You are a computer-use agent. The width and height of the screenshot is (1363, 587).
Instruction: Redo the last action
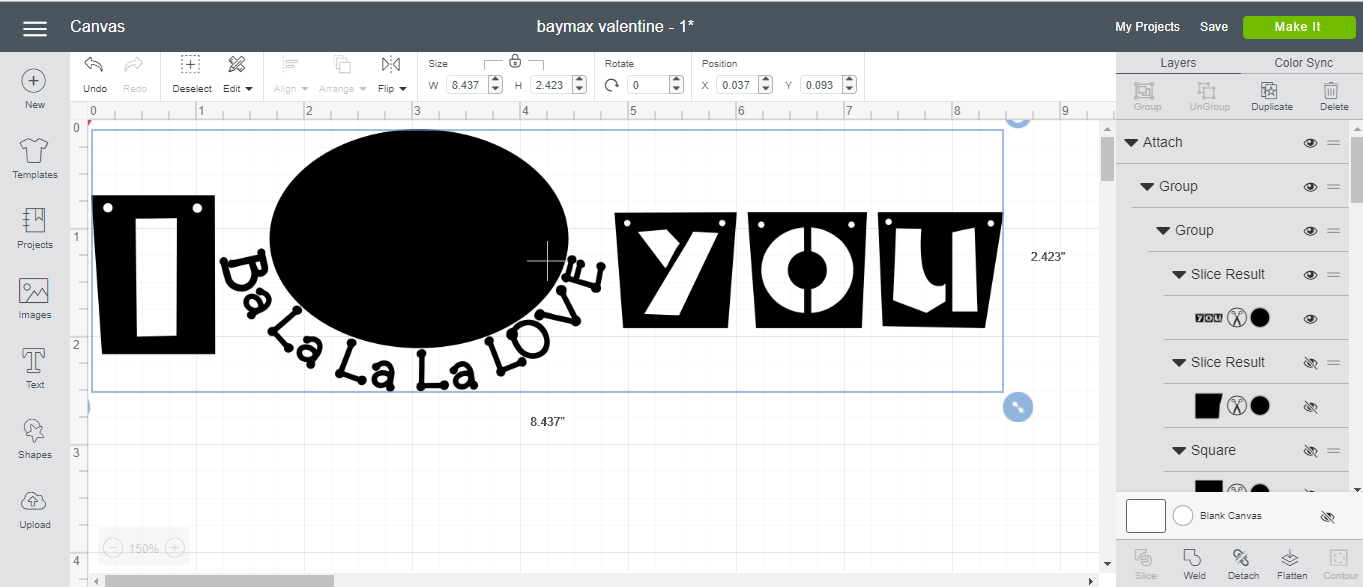[134, 74]
